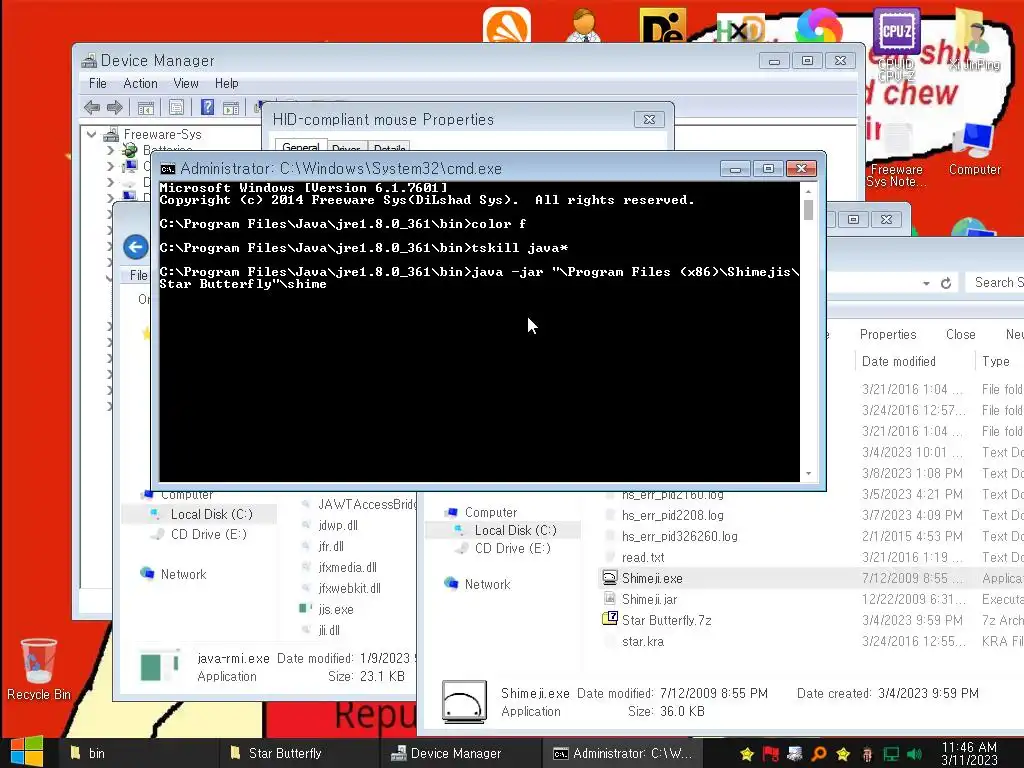Image resolution: width=1024 pixels, height=768 pixels.
Task: Select Local Disk (C:) in Star Butterfly navigation pane
Action: tap(515, 530)
